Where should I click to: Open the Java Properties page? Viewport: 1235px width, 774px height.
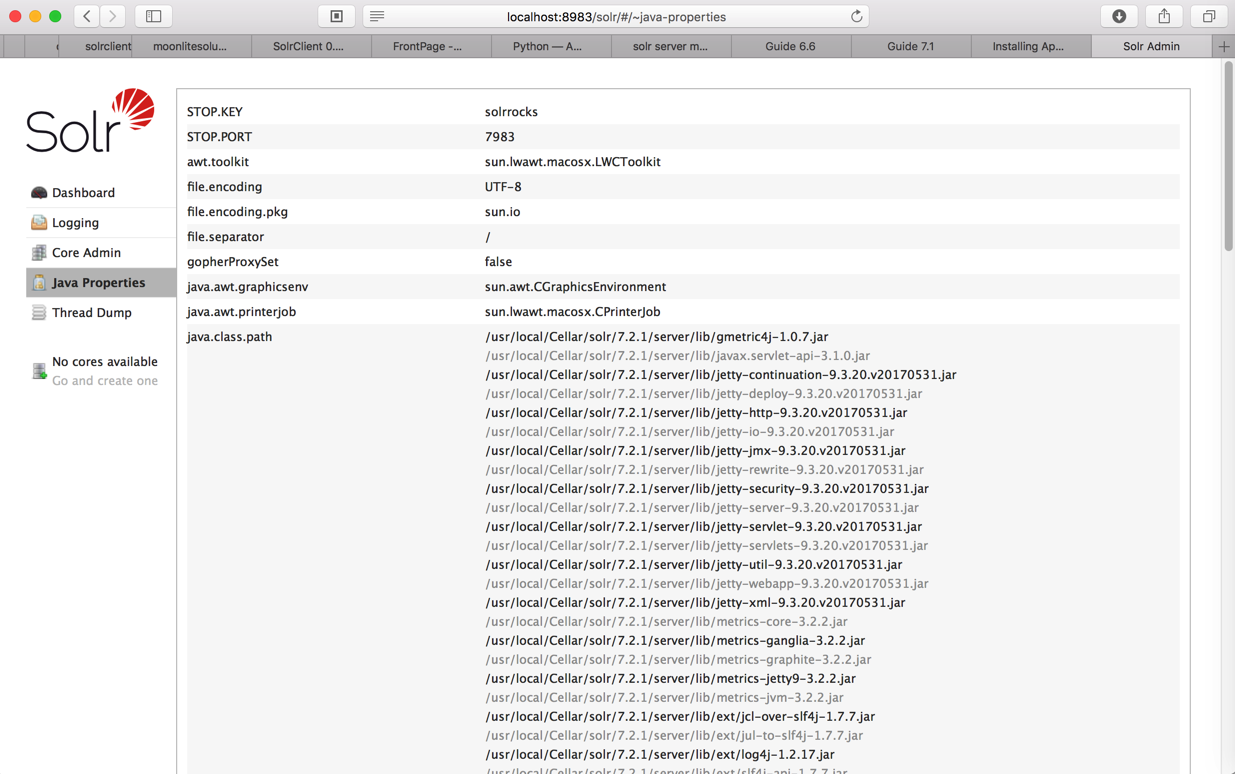[98, 283]
